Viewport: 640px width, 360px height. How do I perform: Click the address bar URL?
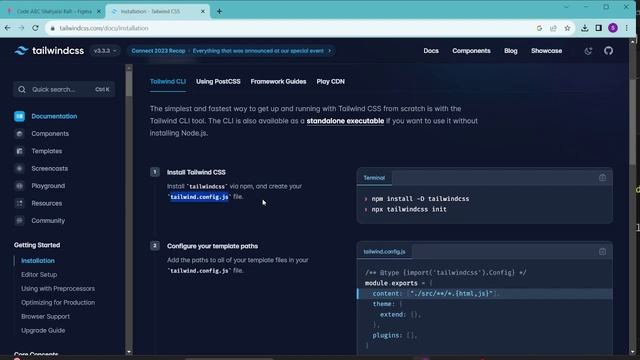pyautogui.click(x=104, y=28)
